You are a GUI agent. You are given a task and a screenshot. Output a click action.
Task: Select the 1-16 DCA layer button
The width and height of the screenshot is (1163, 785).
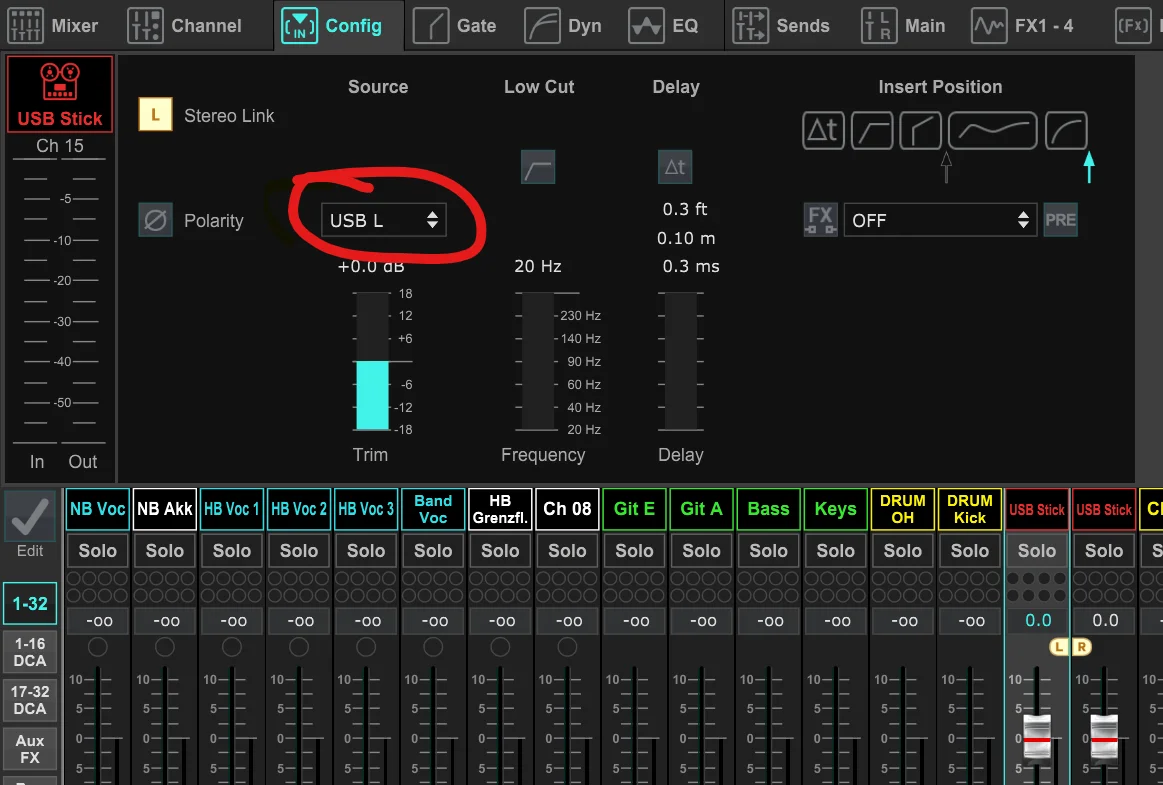coord(30,653)
